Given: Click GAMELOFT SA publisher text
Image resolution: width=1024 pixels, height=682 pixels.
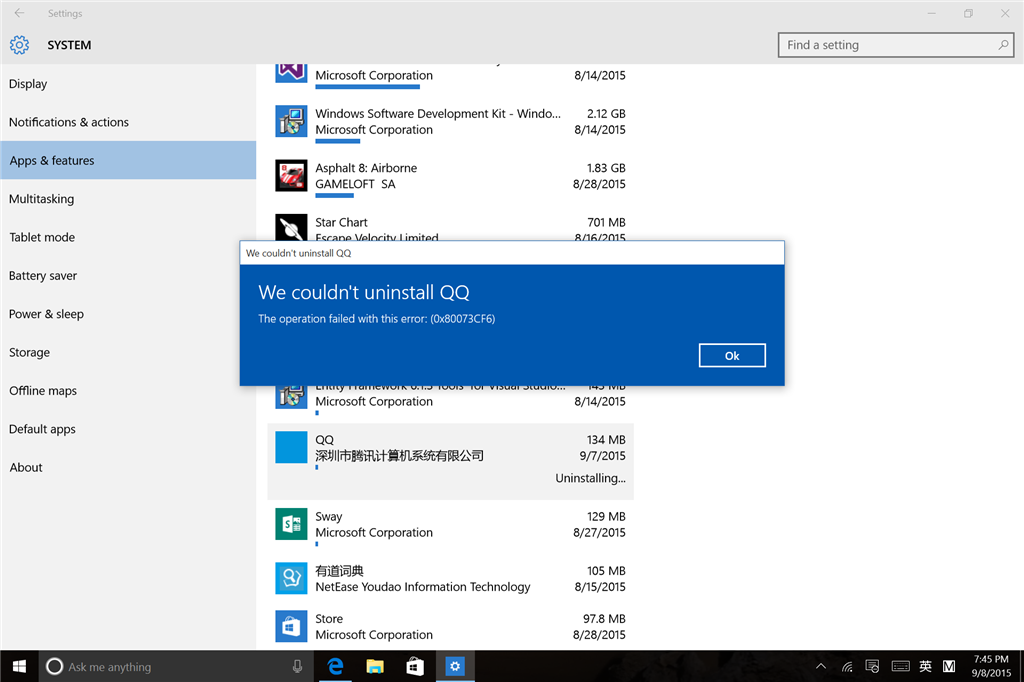Looking at the screenshot, I should (355, 184).
